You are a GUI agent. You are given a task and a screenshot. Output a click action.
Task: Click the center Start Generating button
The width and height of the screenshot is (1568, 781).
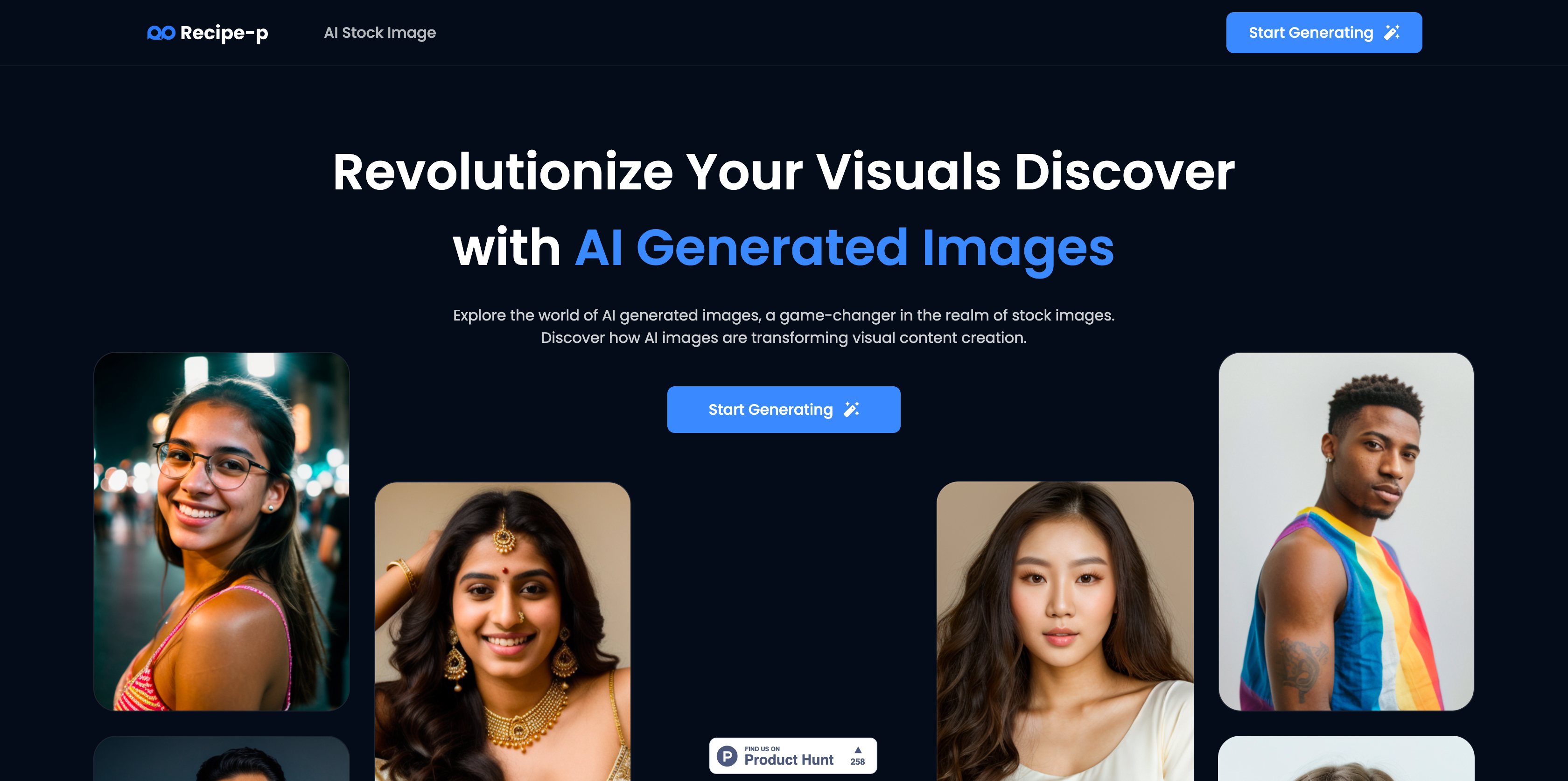click(784, 410)
